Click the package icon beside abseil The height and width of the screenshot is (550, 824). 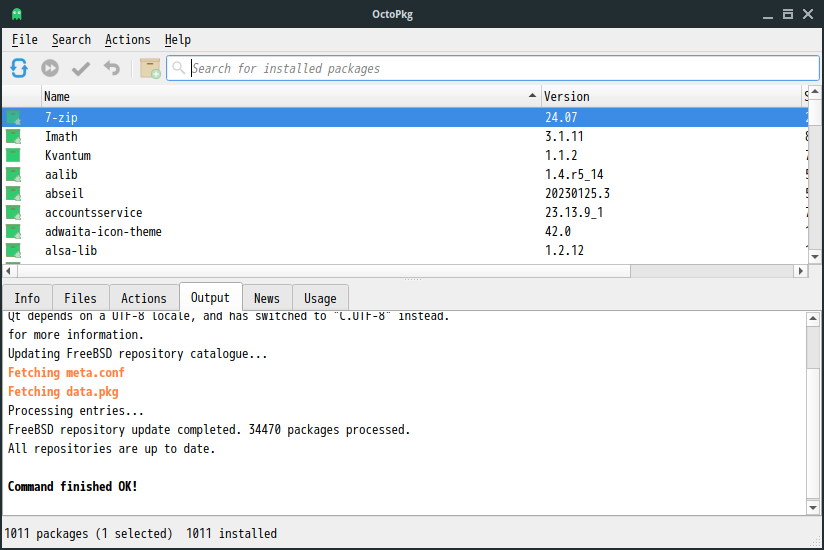pos(14,193)
